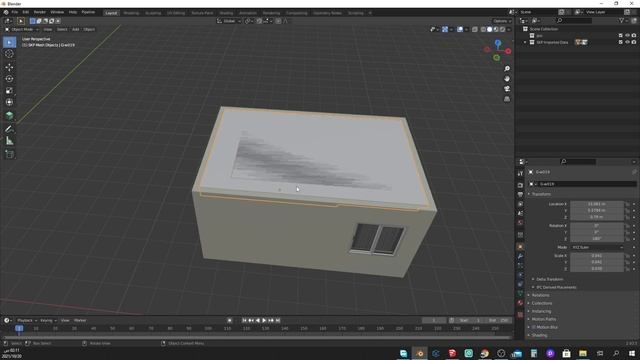
Task: Switch perspective/orthographic with the grid icon
Action: tap(507, 99)
